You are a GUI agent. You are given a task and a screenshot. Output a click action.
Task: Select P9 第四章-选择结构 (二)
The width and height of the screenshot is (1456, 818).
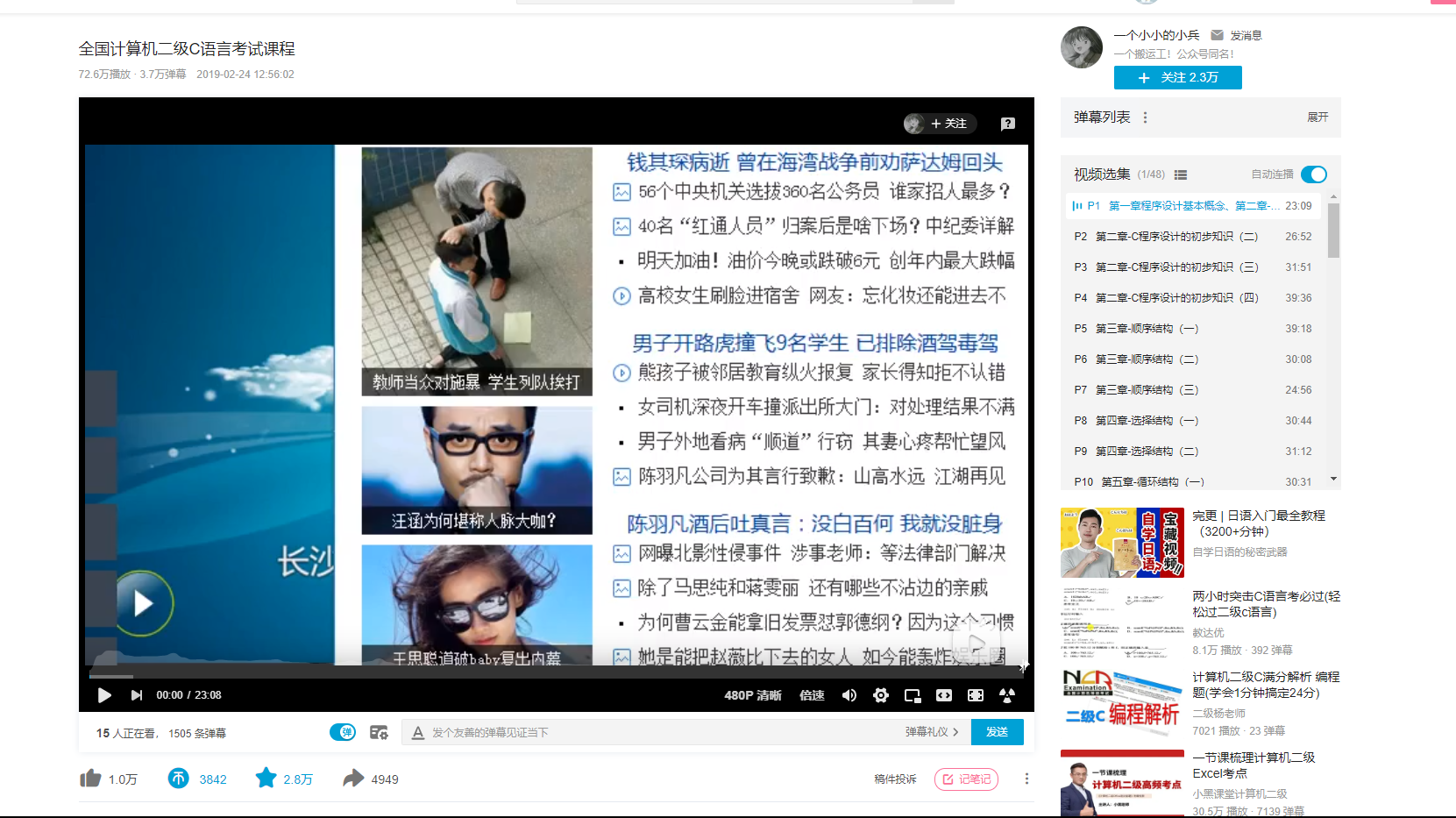[1193, 452]
